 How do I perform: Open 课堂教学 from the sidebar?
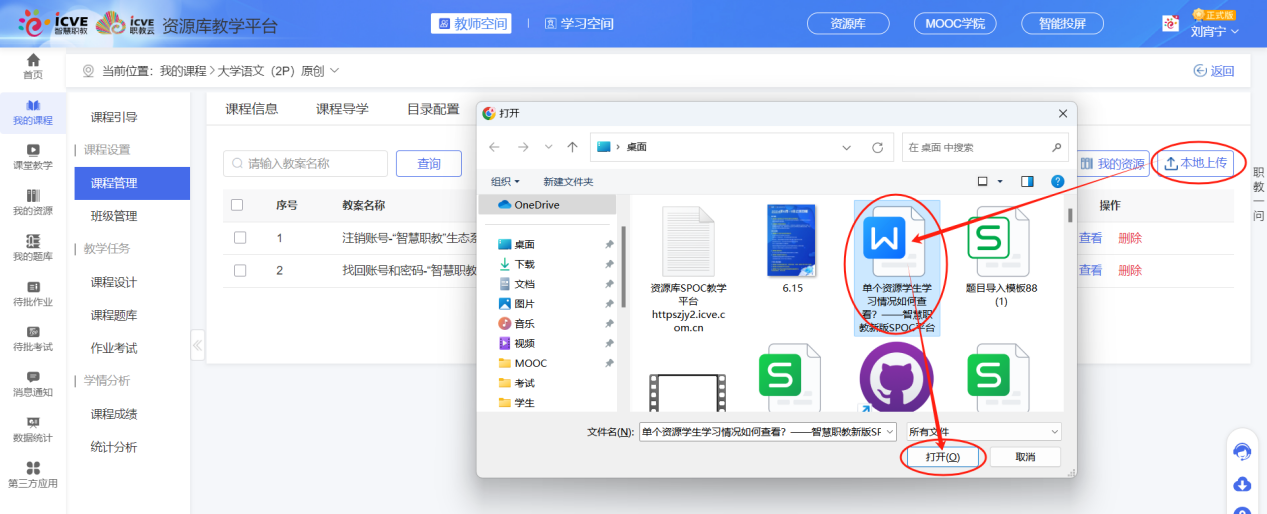(x=33, y=157)
